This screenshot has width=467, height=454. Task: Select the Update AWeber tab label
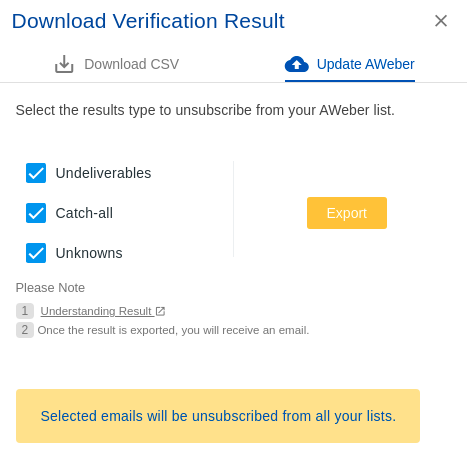click(365, 64)
